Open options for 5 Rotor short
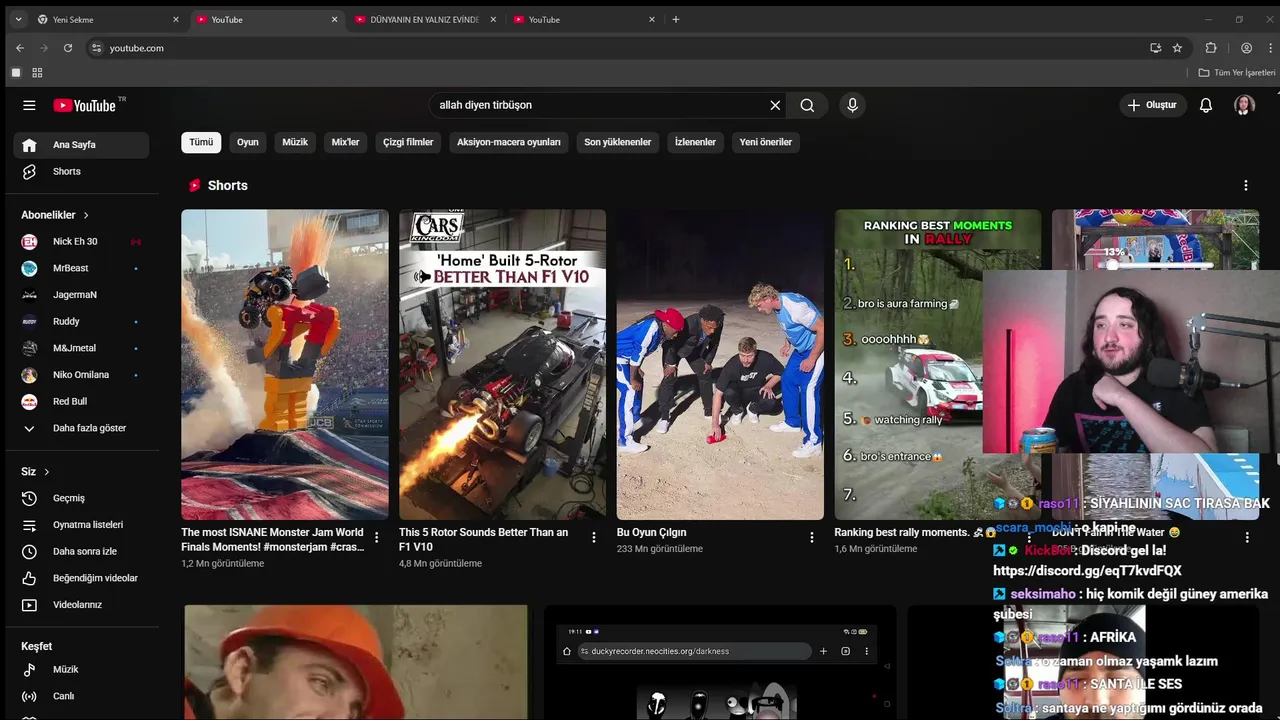 point(594,538)
